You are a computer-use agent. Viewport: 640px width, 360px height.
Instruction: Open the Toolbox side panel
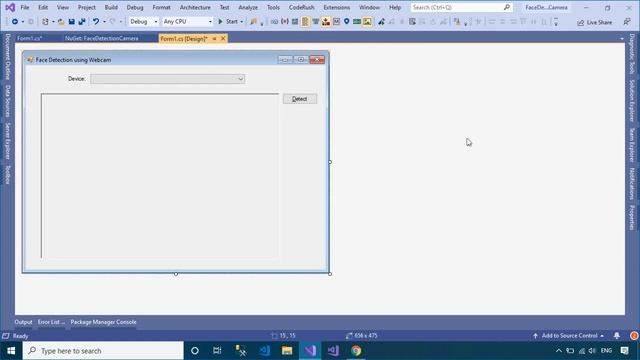point(7,175)
